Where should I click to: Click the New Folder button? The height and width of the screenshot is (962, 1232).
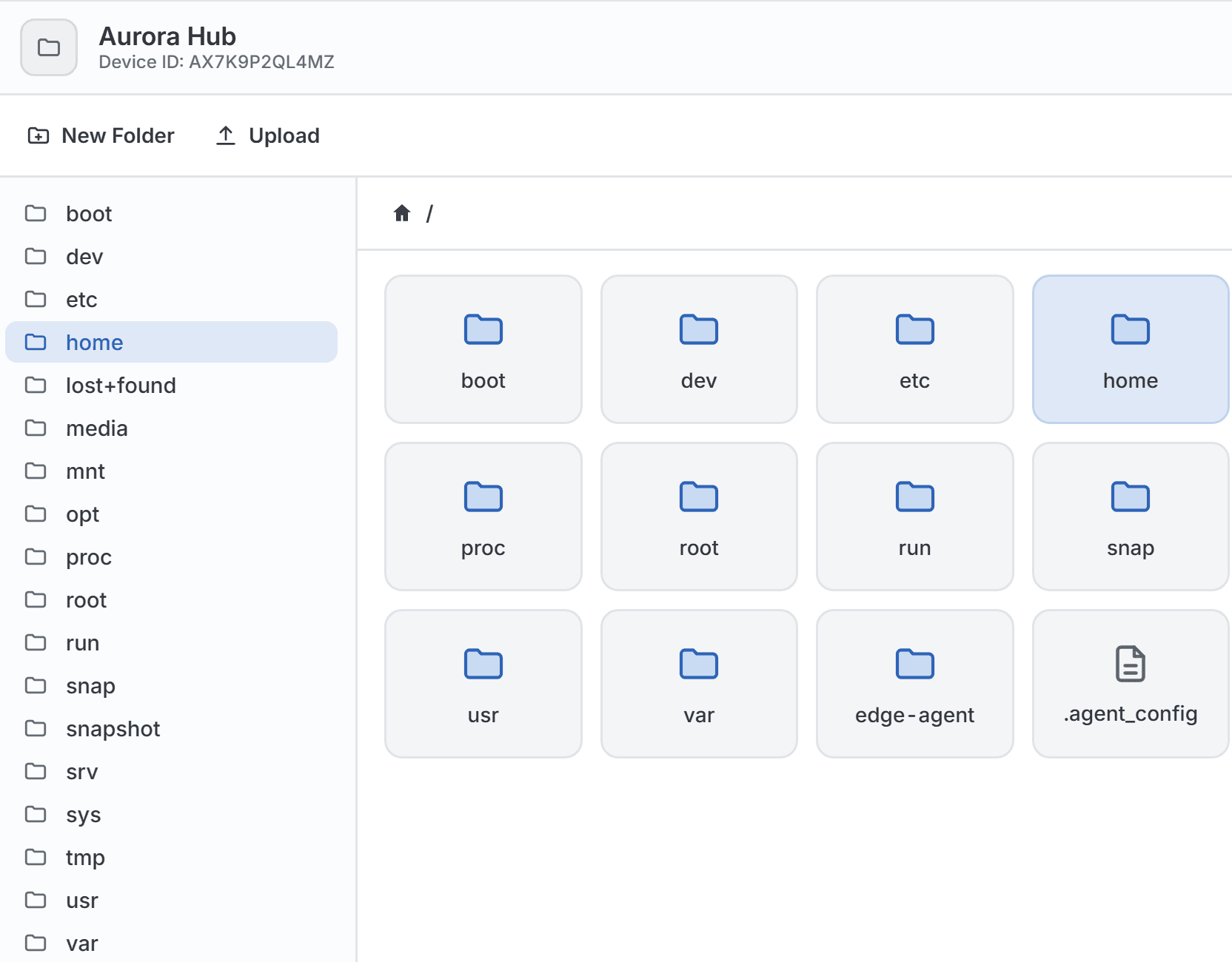coord(101,136)
